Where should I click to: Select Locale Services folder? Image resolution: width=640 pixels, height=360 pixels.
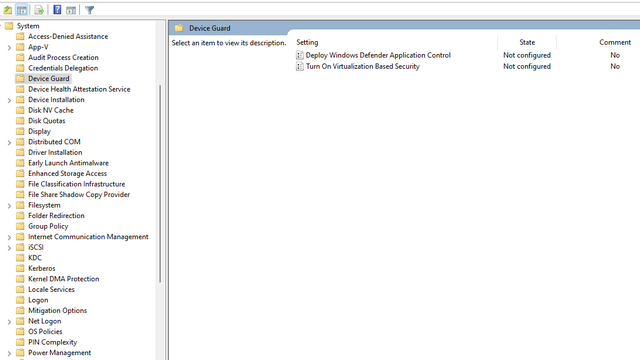tap(51, 289)
